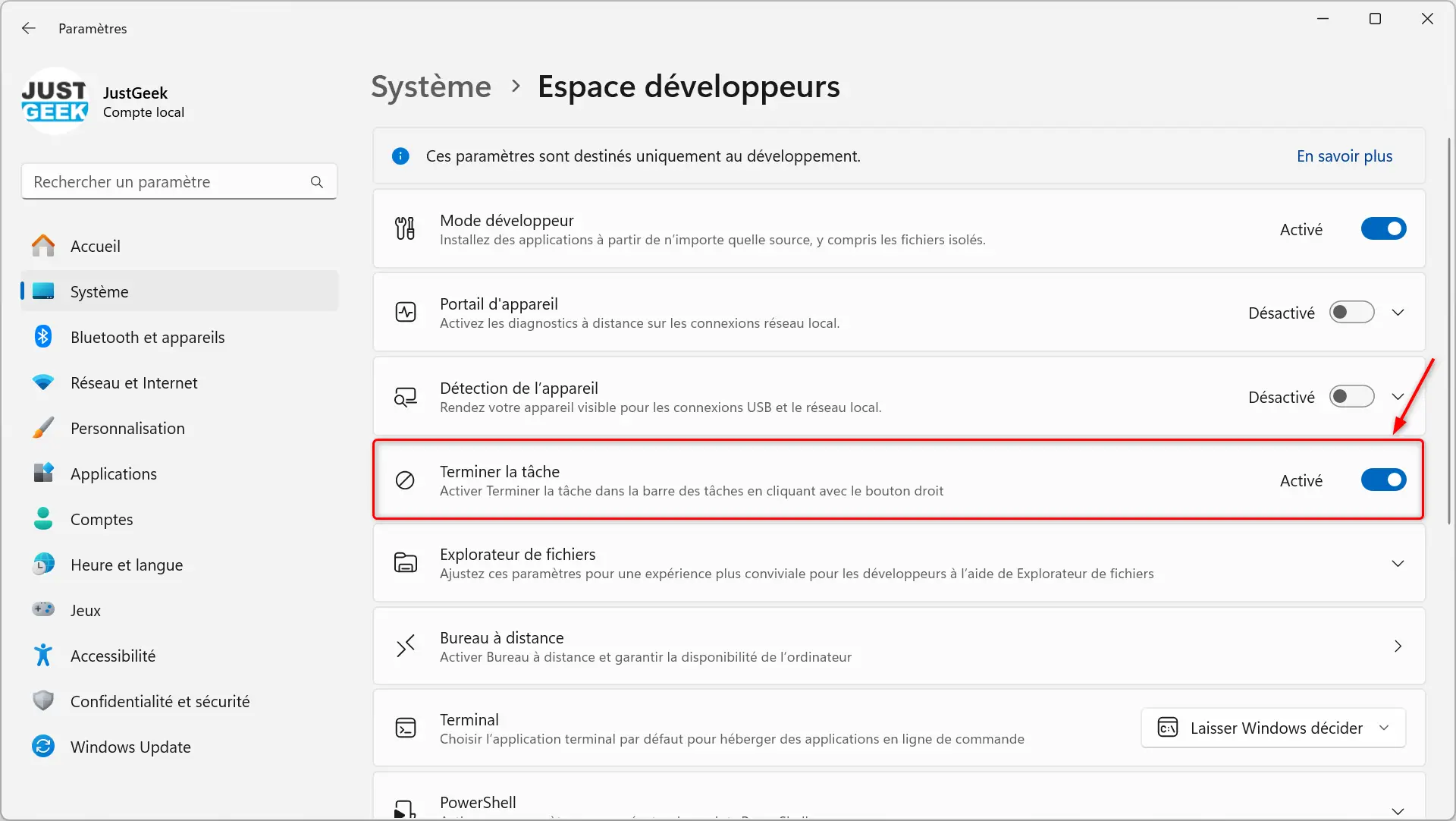Screen dimensions: 1456x821
Task: Open Heure et langue in sidebar
Action: [x=180, y=565]
